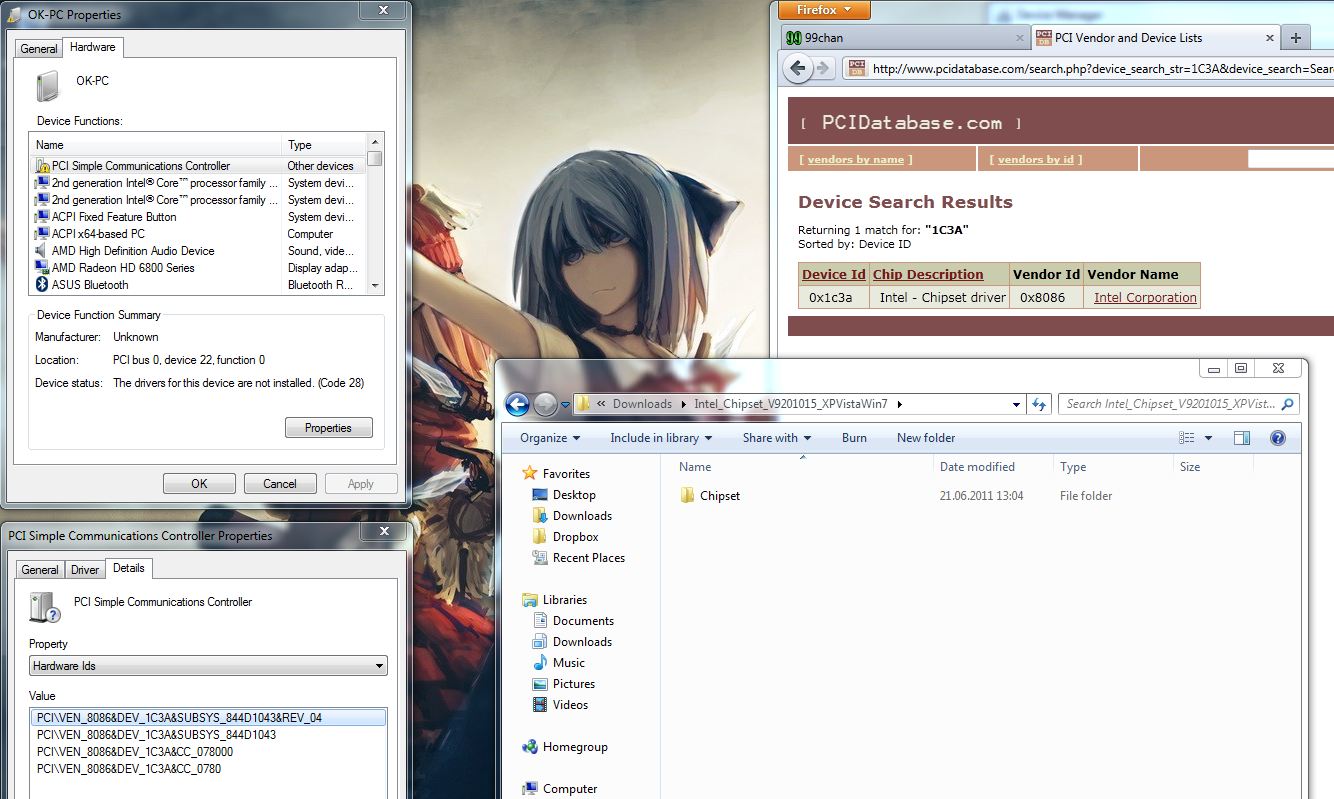Select Recent Places in navigation pane
Image resolution: width=1334 pixels, height=799 pixels.
(588, 558)
